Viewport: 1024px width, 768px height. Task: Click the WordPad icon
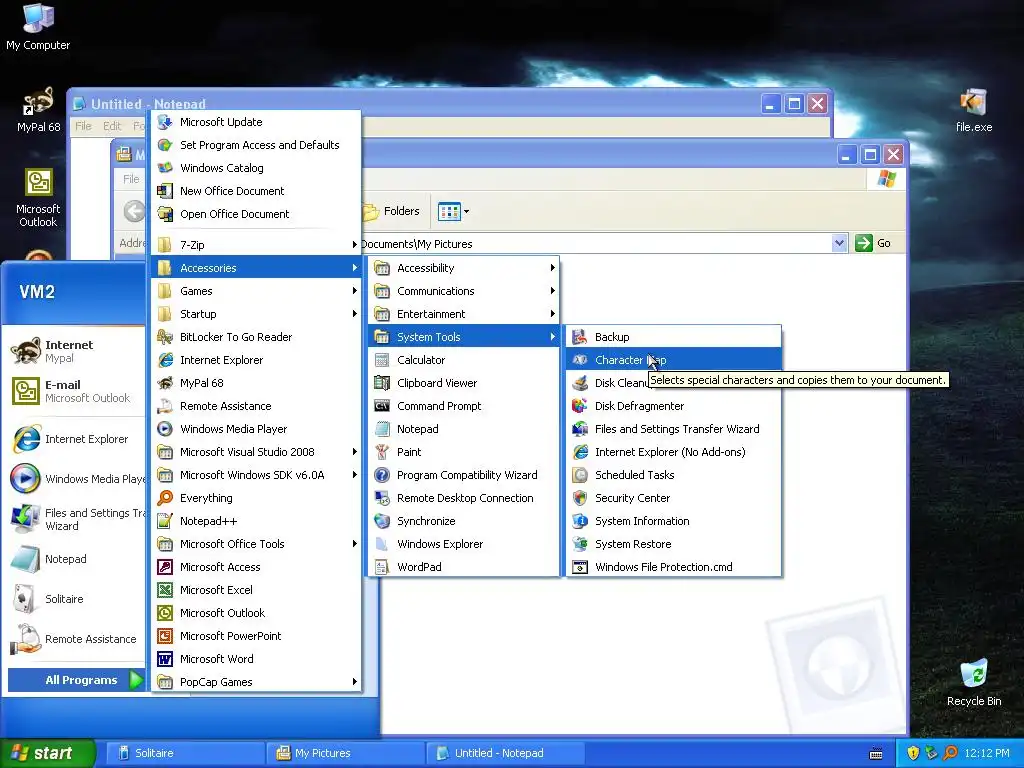point(382,567)
